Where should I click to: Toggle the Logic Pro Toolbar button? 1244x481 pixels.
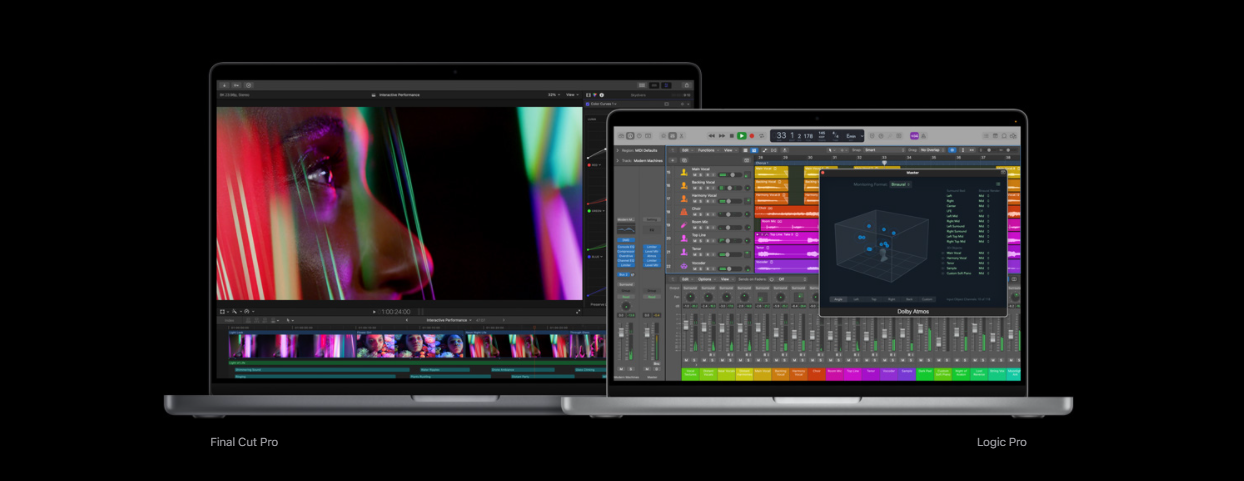(x=648, y=136)
